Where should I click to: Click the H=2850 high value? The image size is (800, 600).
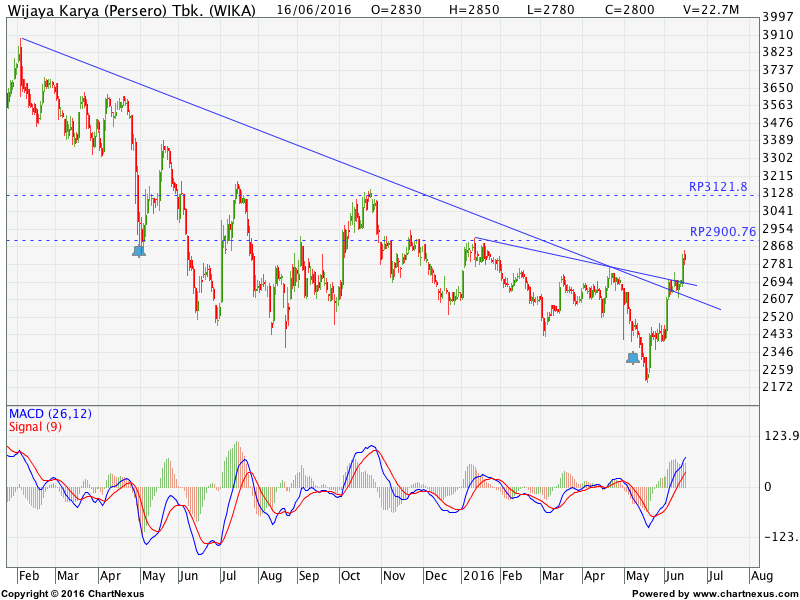[x=474, y=9]
